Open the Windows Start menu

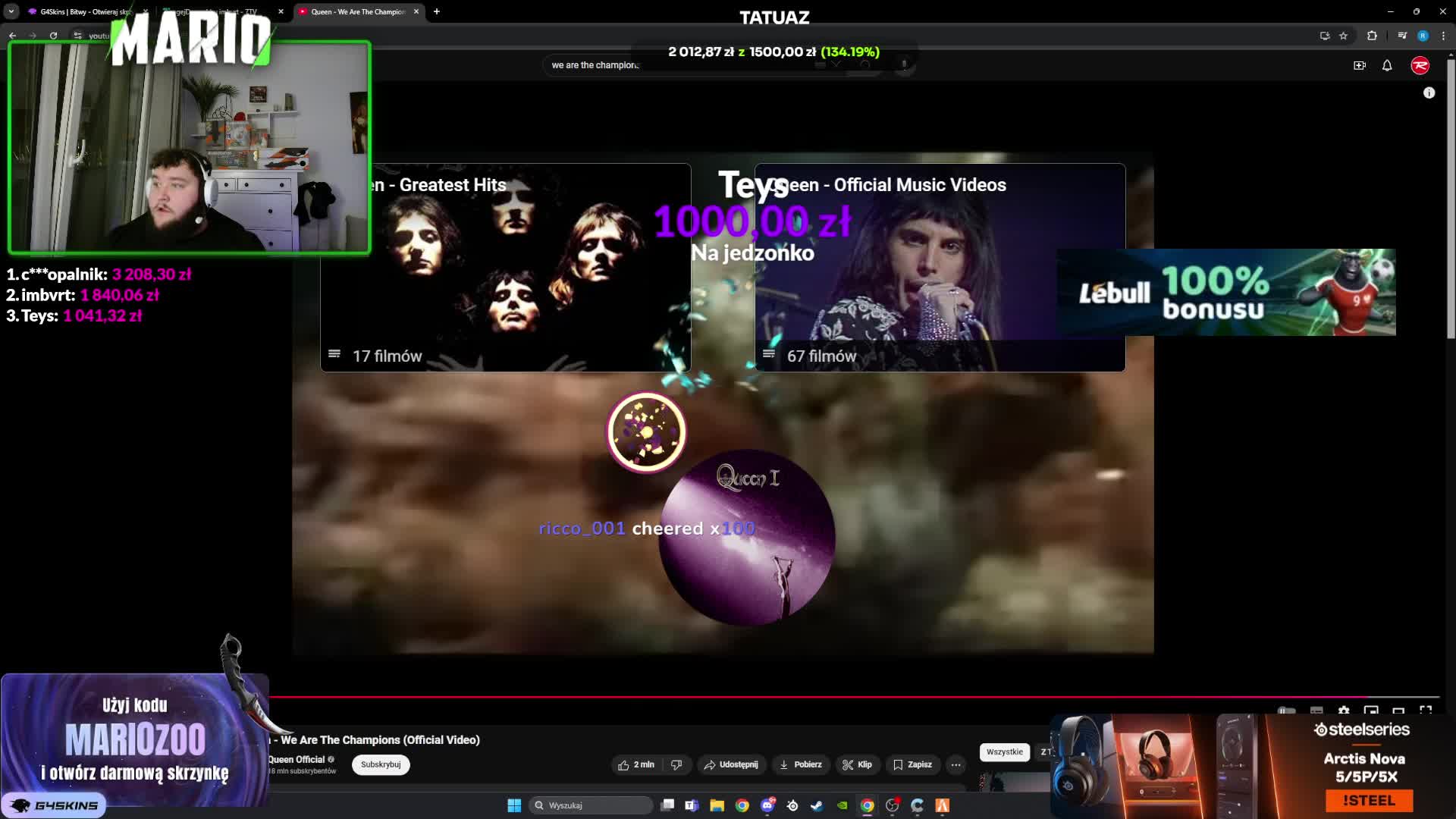click(514, 805)
